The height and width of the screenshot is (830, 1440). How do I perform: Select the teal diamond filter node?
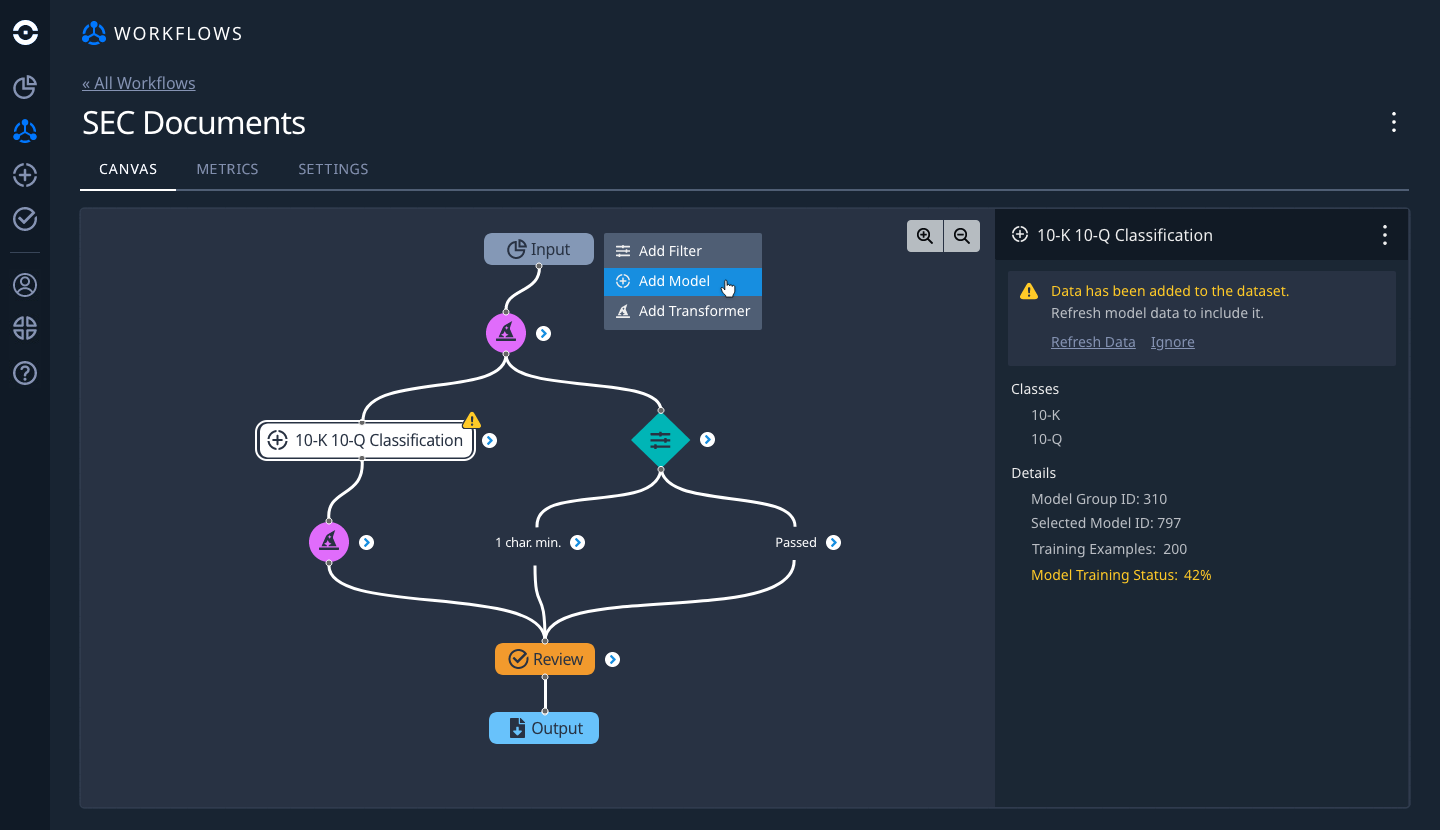pyautogui.click(x=660, y=439)
